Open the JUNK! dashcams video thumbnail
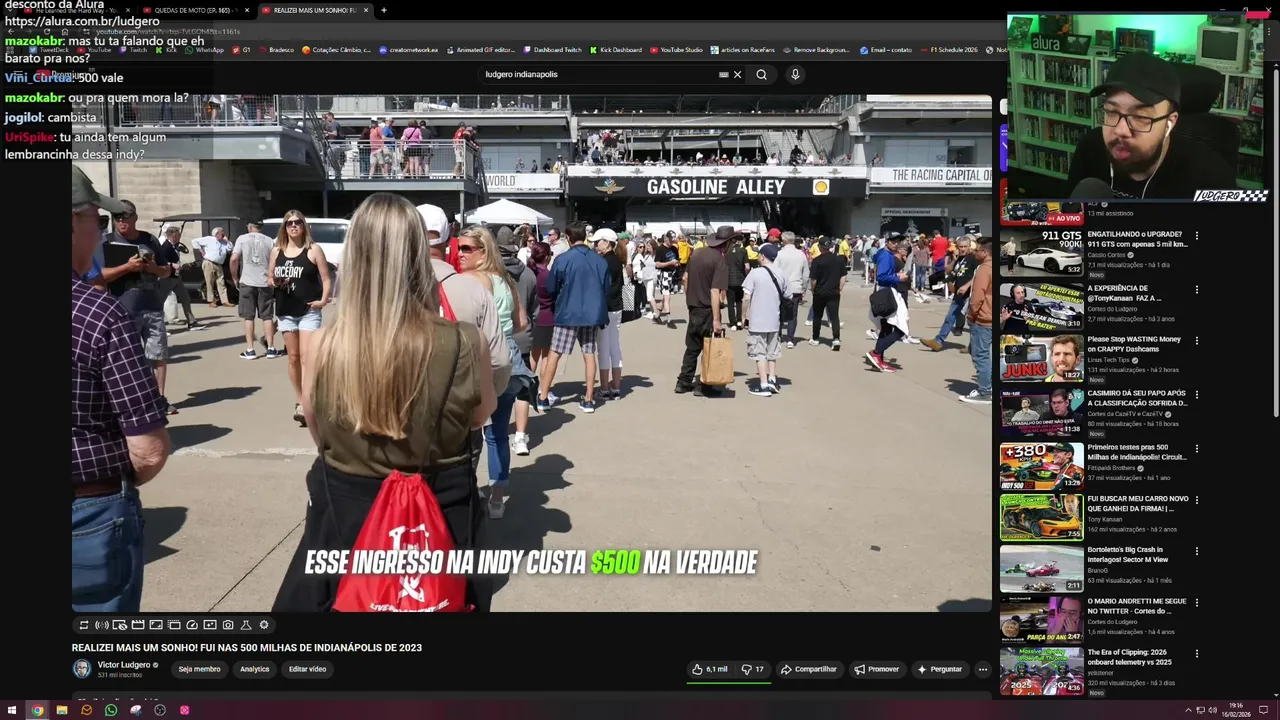This screenshot has height=720, width=1280. point(1041,358)
